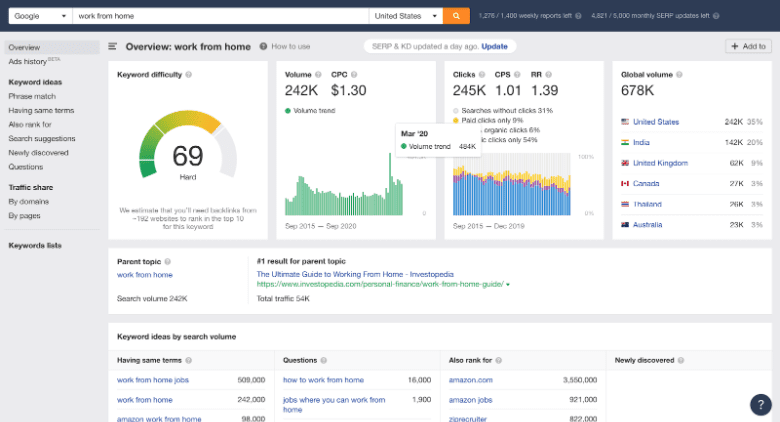Toggle Paid clicks only legend item

coord(488,120)
